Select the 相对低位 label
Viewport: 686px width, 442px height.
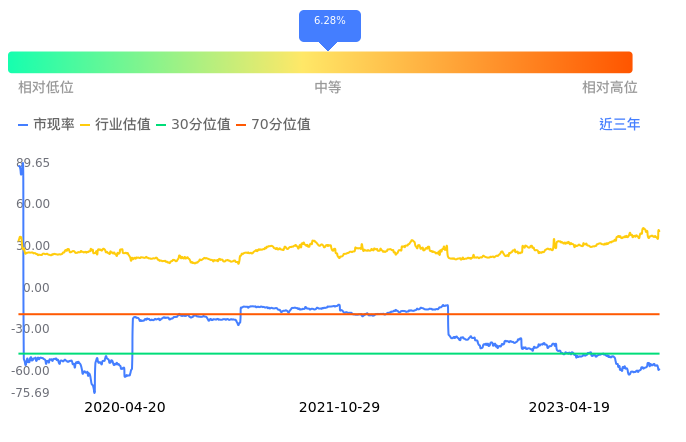46,88
